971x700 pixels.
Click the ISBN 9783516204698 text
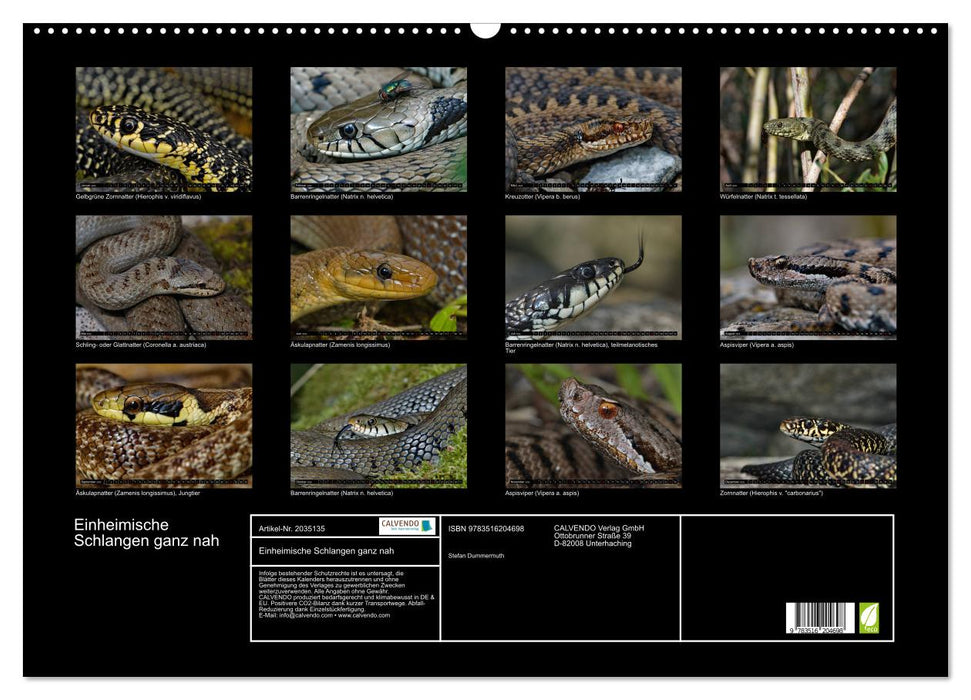[x=486, y=528]
